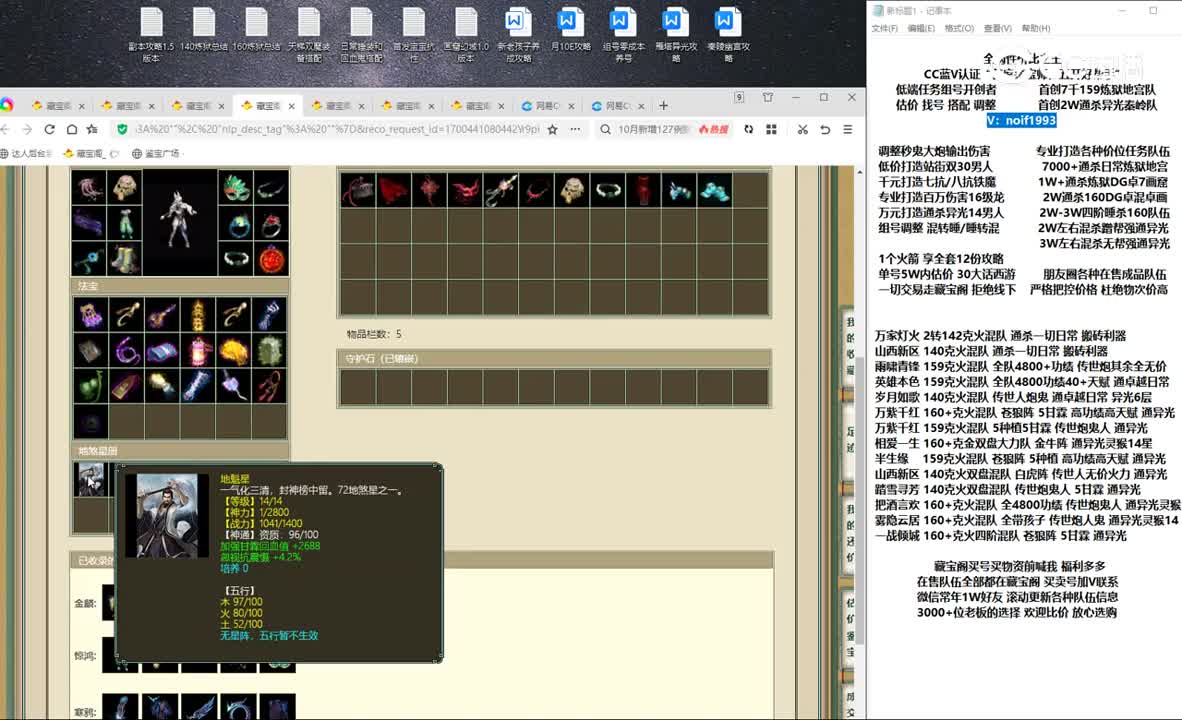Viewport: 1182px width, 720px height.
Task: Open Notepad 编辑(E) menu
Action: coord(921,28)
